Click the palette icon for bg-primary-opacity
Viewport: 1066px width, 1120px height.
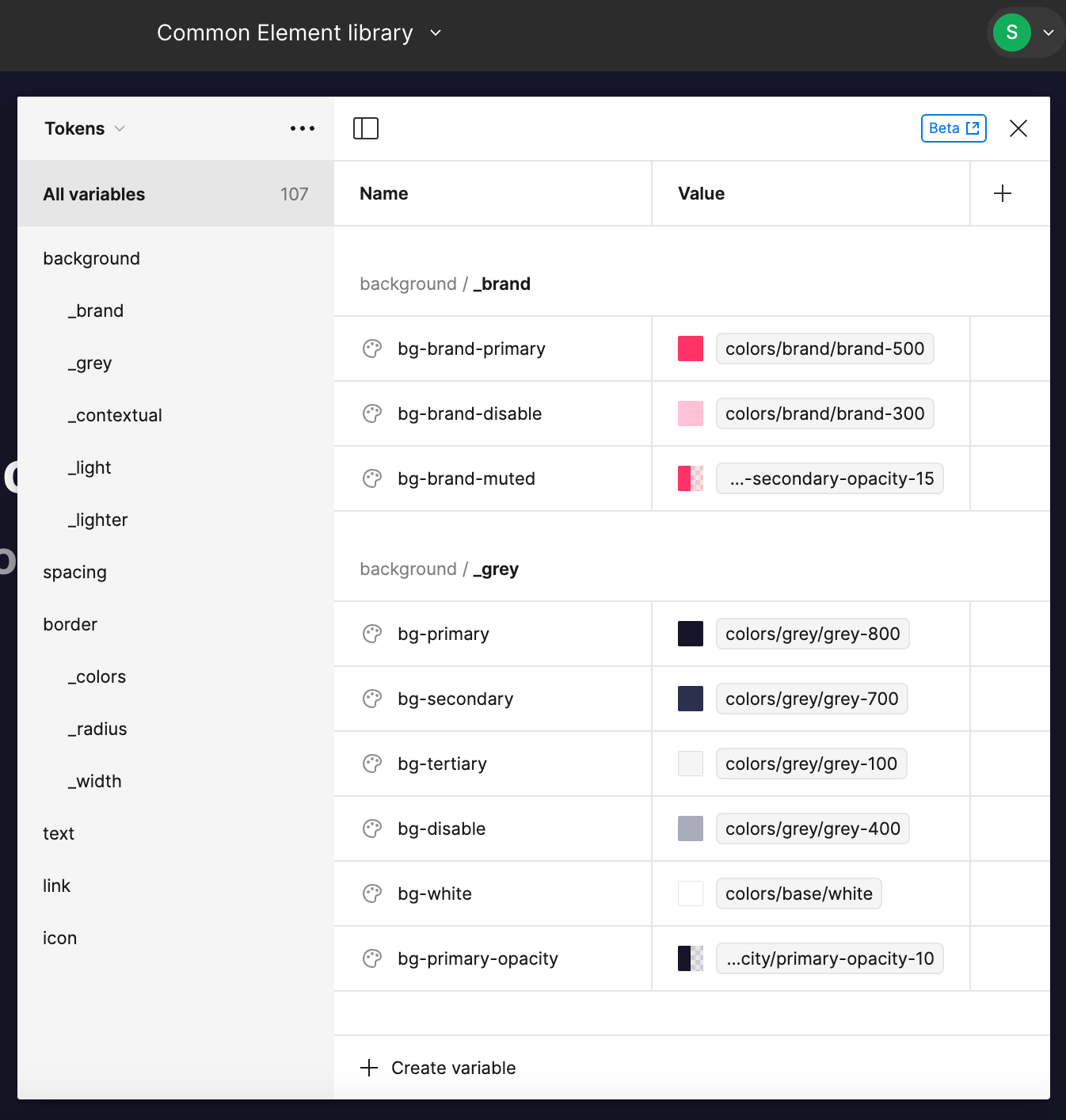pyautogui.click(x=372, y=958)
